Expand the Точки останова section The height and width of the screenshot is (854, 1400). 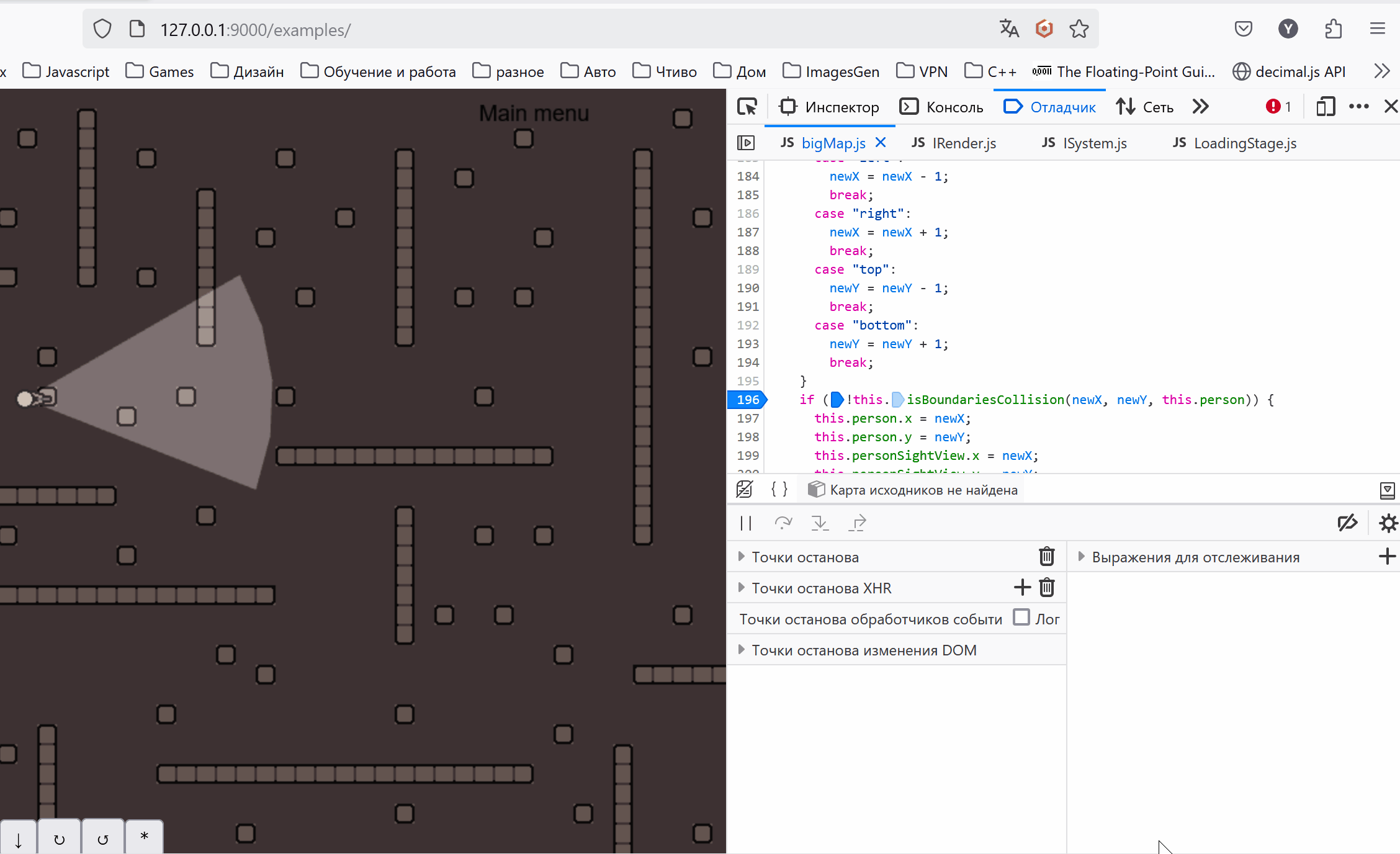coord(742,557)
